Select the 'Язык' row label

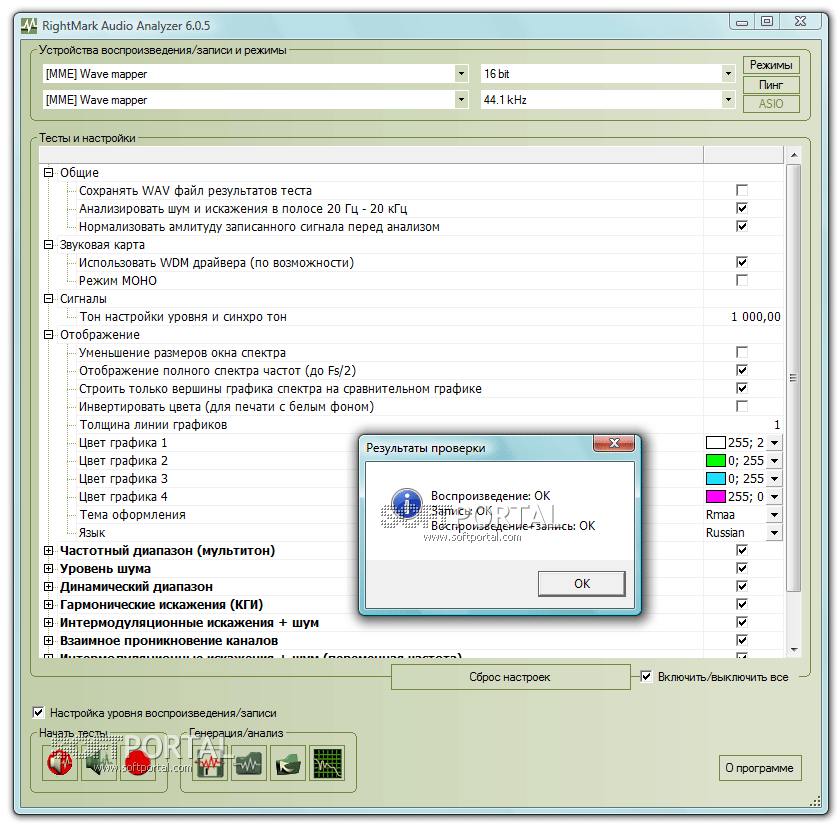[x=92, y=533]
